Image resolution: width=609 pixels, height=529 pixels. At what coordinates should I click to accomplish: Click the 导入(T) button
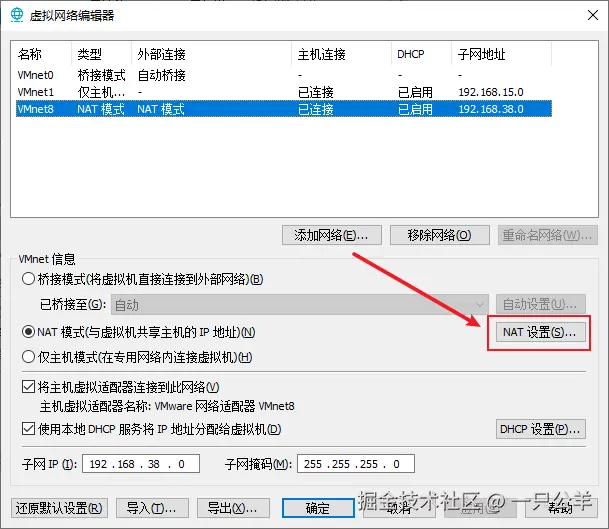click(152, 508)
